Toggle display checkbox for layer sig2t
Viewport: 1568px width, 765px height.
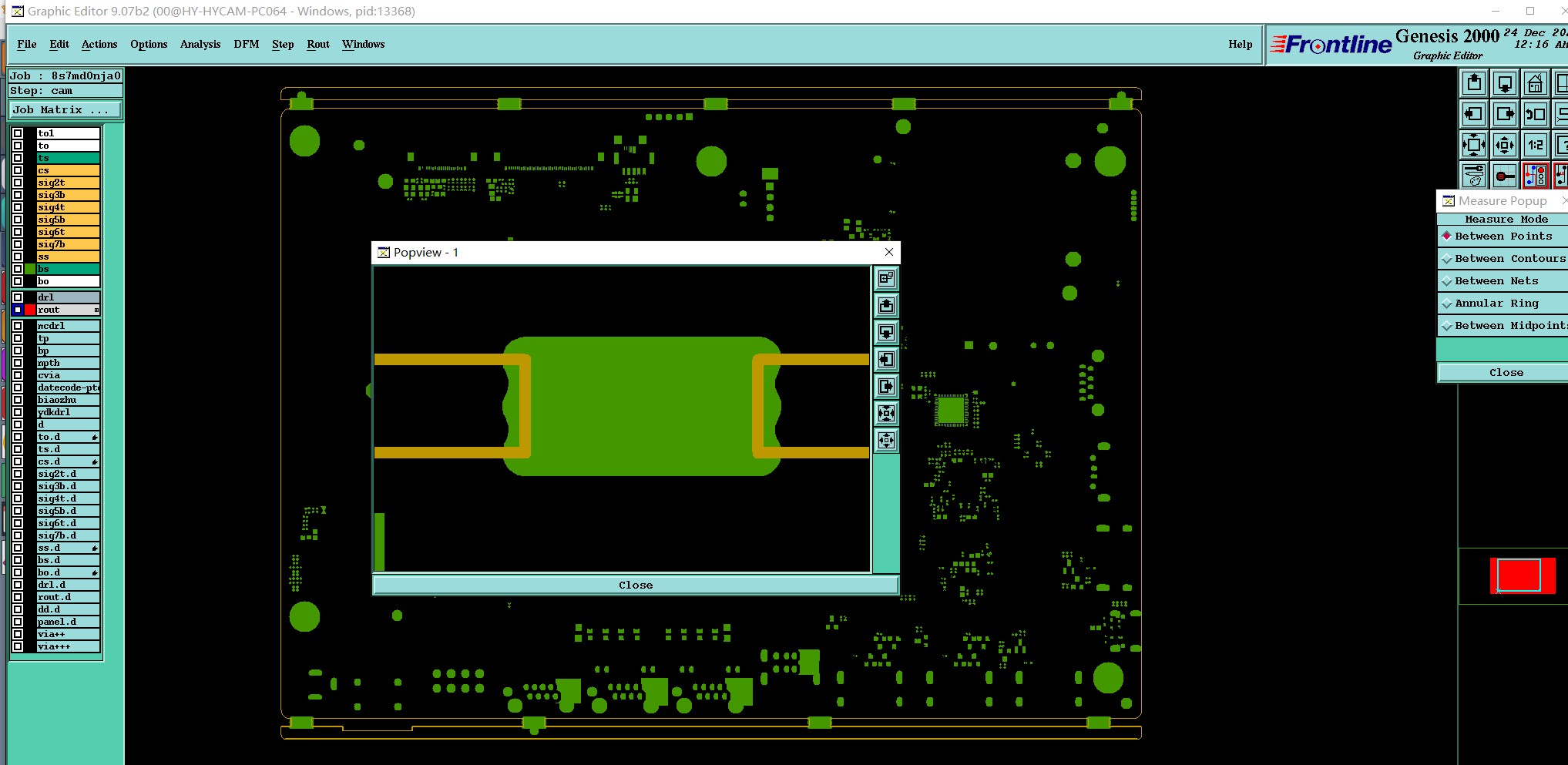tap(18, 183)
